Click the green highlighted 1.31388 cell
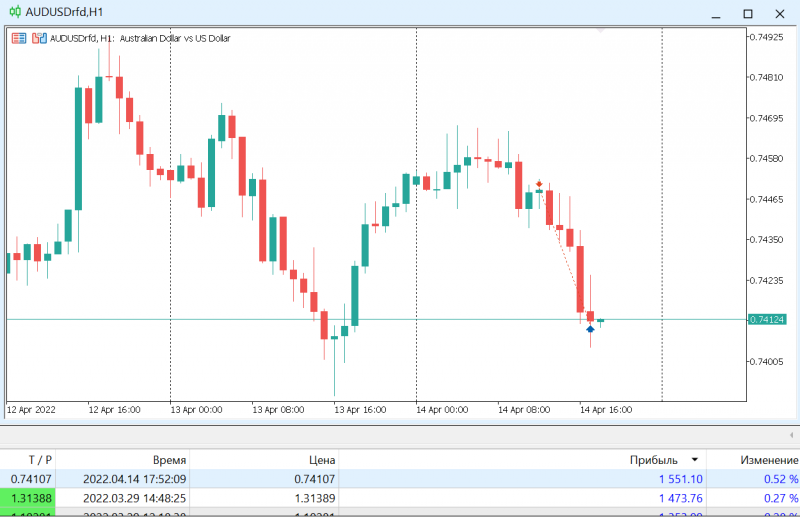The height and width of the screenshot is (517, 800). pyautogui.click(x=28, y=498)
